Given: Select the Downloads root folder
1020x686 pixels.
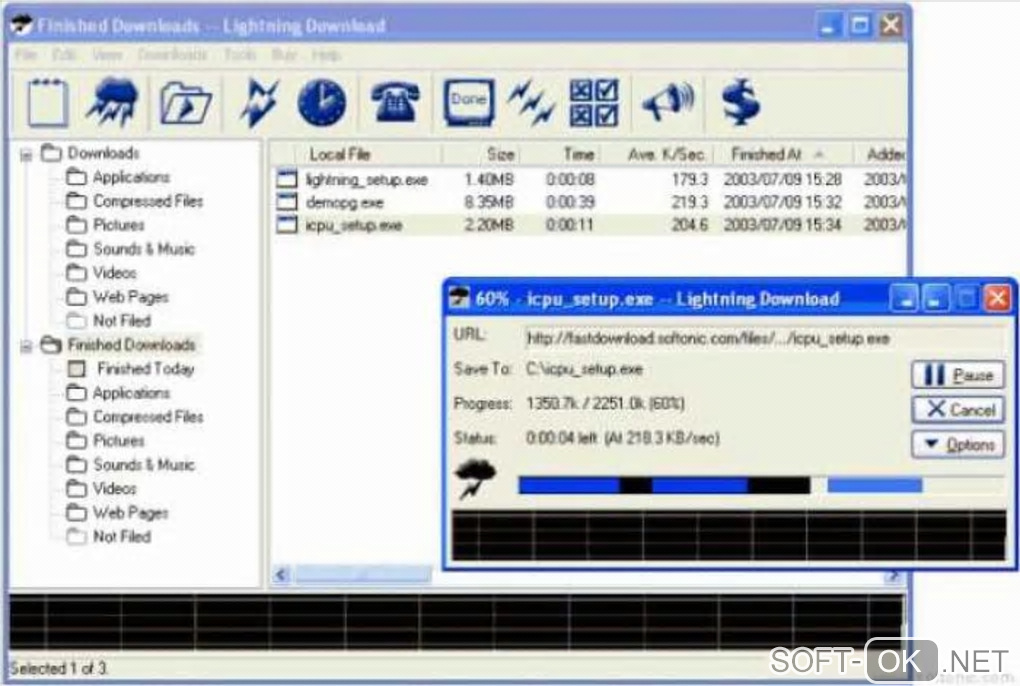Looking at the screenshot, I should pyautogui.click(x=90, y=153).
